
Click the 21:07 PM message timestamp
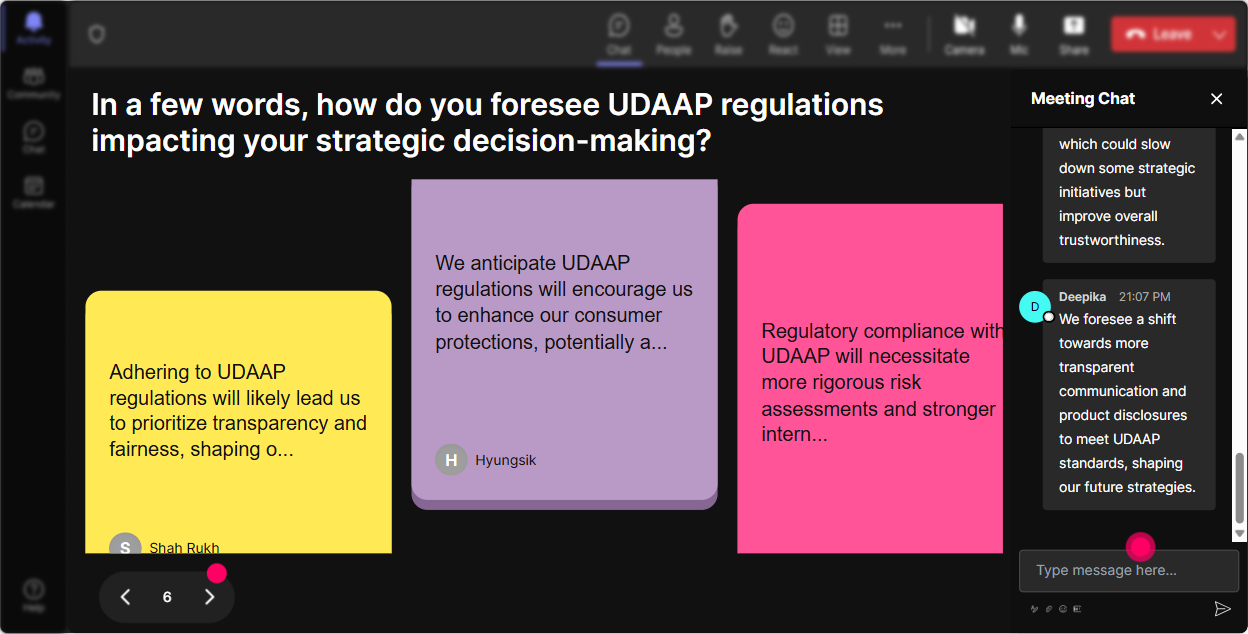(x=1144, y=297)
